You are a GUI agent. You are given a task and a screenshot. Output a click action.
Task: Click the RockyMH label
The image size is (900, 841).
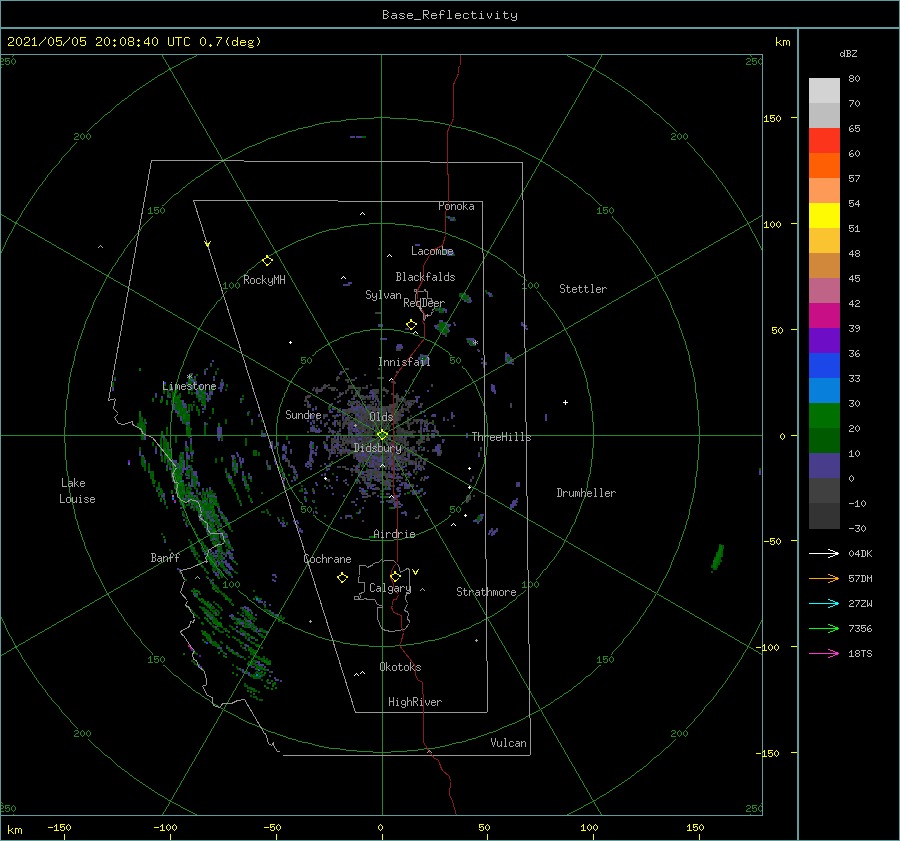pos(264,280)
